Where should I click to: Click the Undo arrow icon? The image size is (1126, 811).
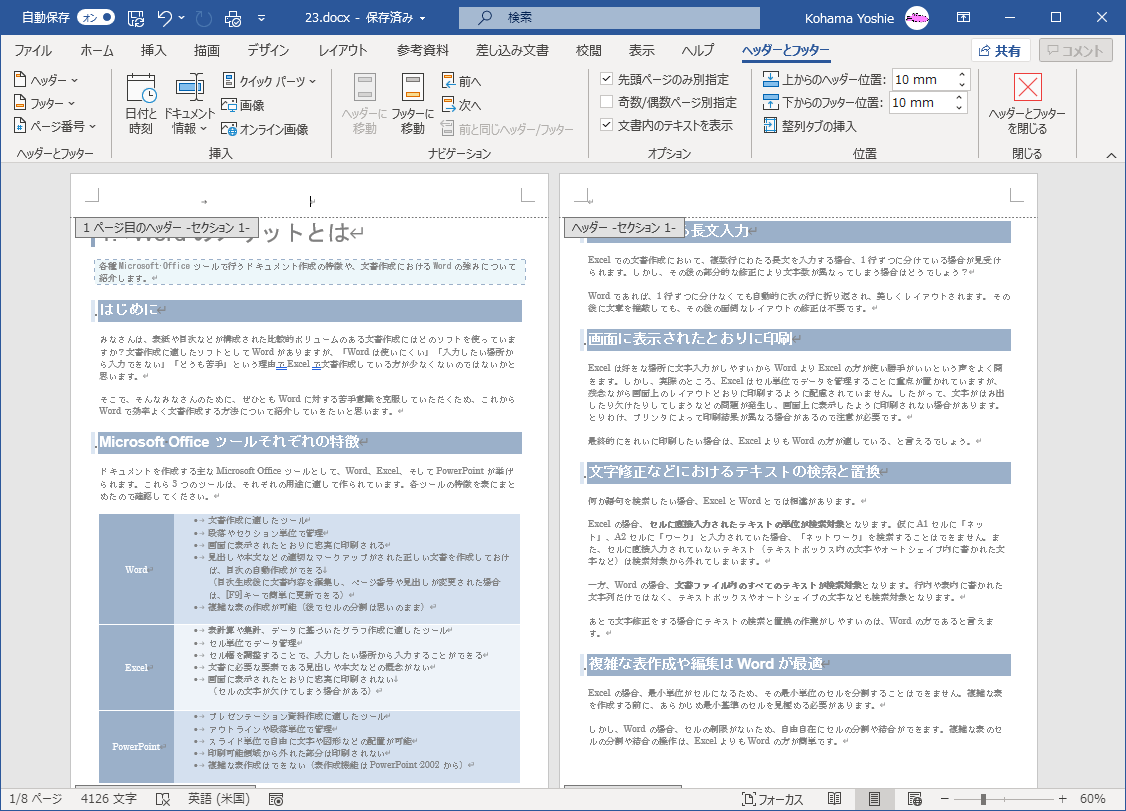164,18
